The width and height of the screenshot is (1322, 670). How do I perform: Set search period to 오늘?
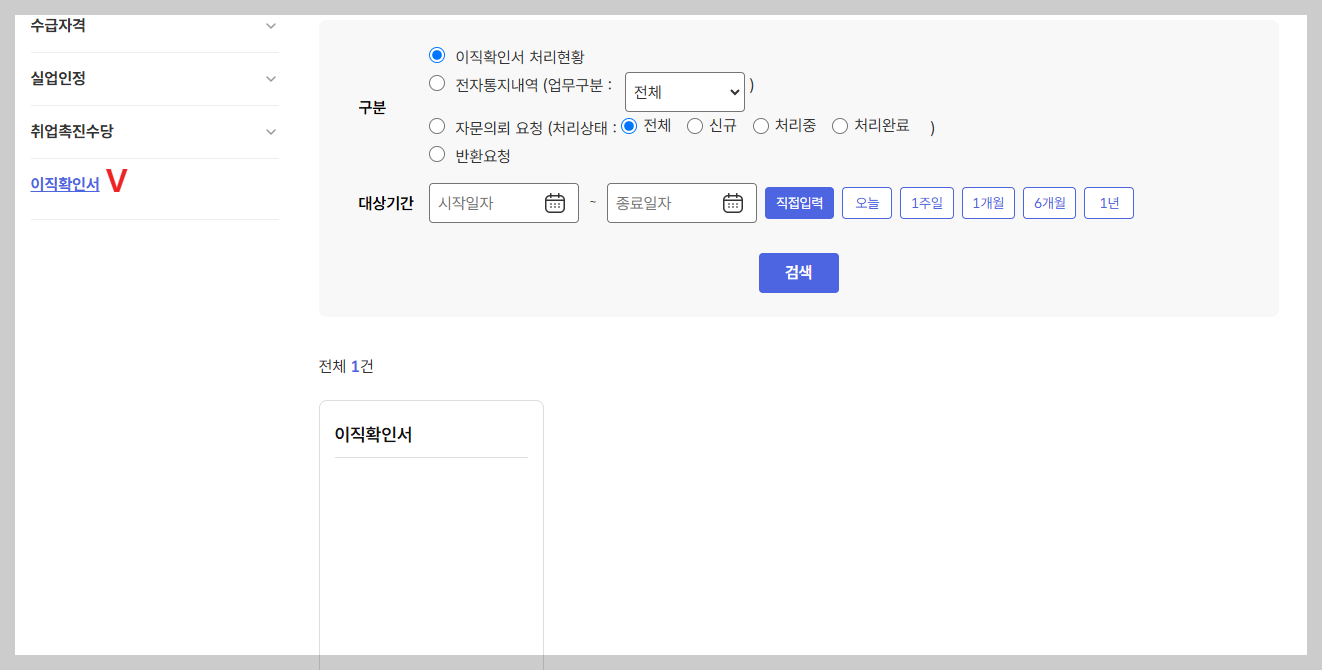(x=866, y=202)
